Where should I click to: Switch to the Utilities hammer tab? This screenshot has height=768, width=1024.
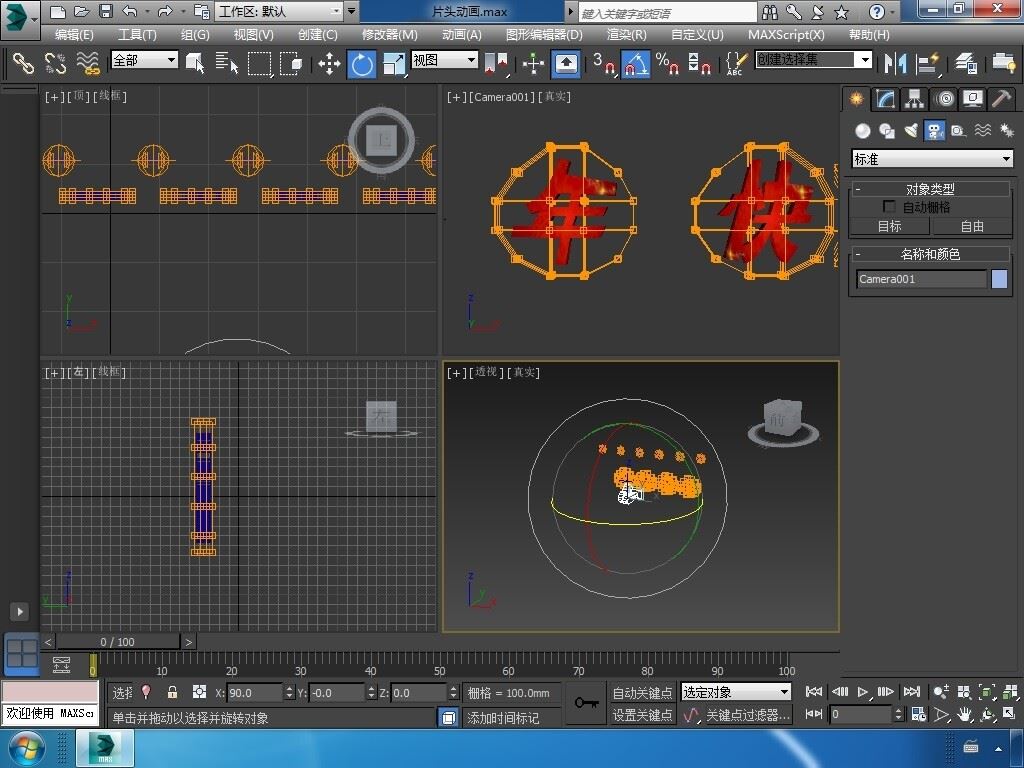click(x=1001, y=99)
